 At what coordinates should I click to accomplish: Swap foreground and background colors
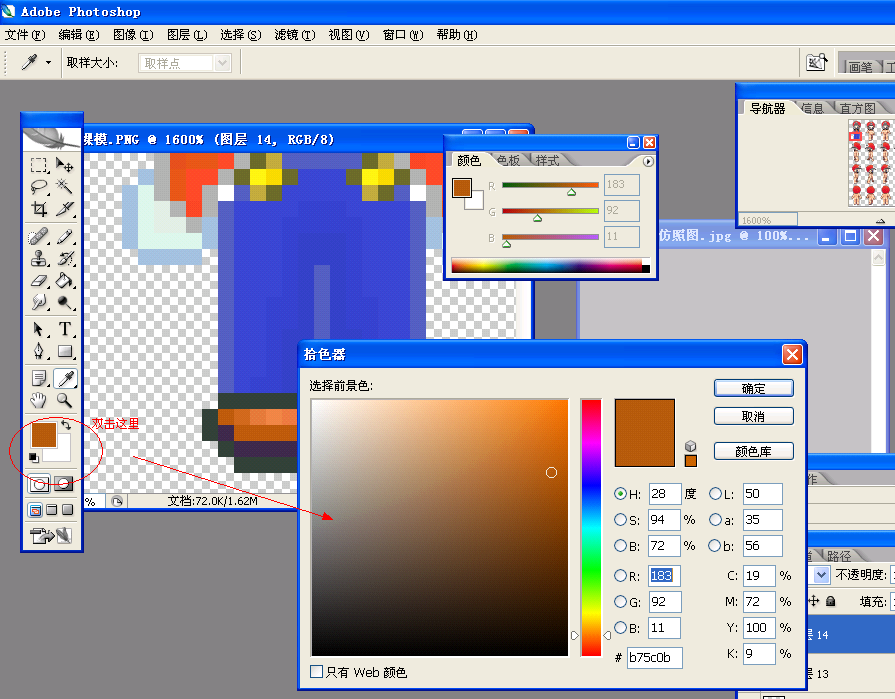(x=66, y=425)
